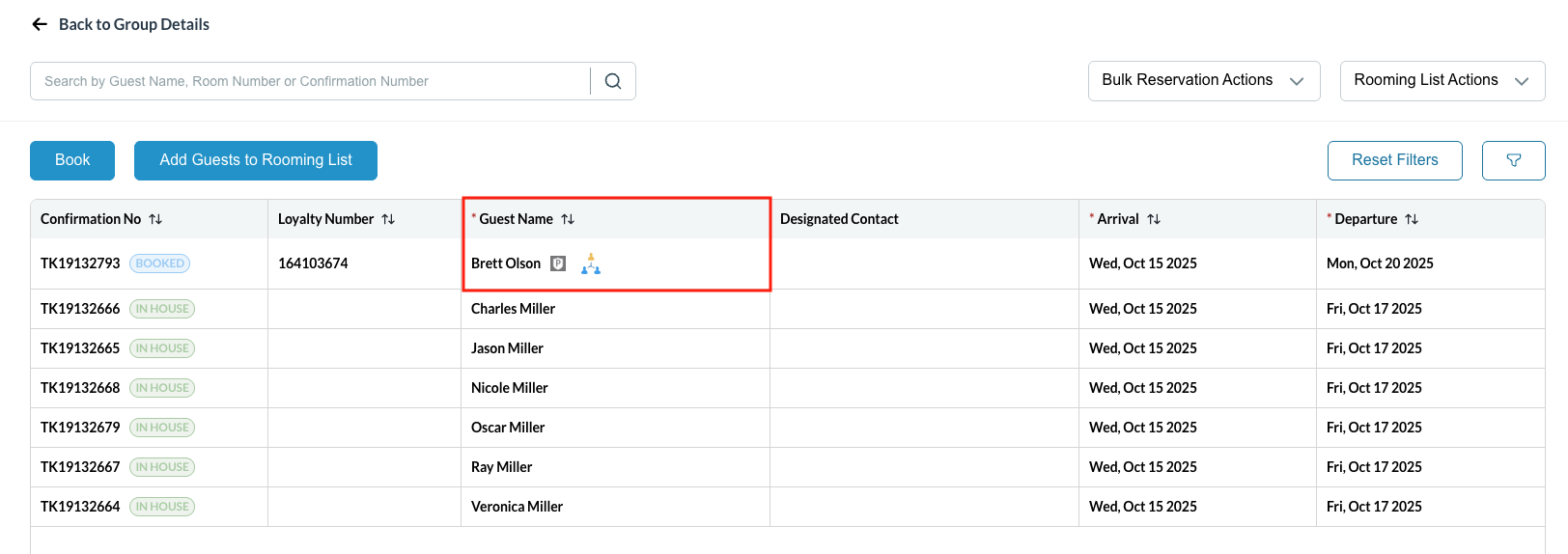Click the P badge next to Brett Olson

(558, 263)
